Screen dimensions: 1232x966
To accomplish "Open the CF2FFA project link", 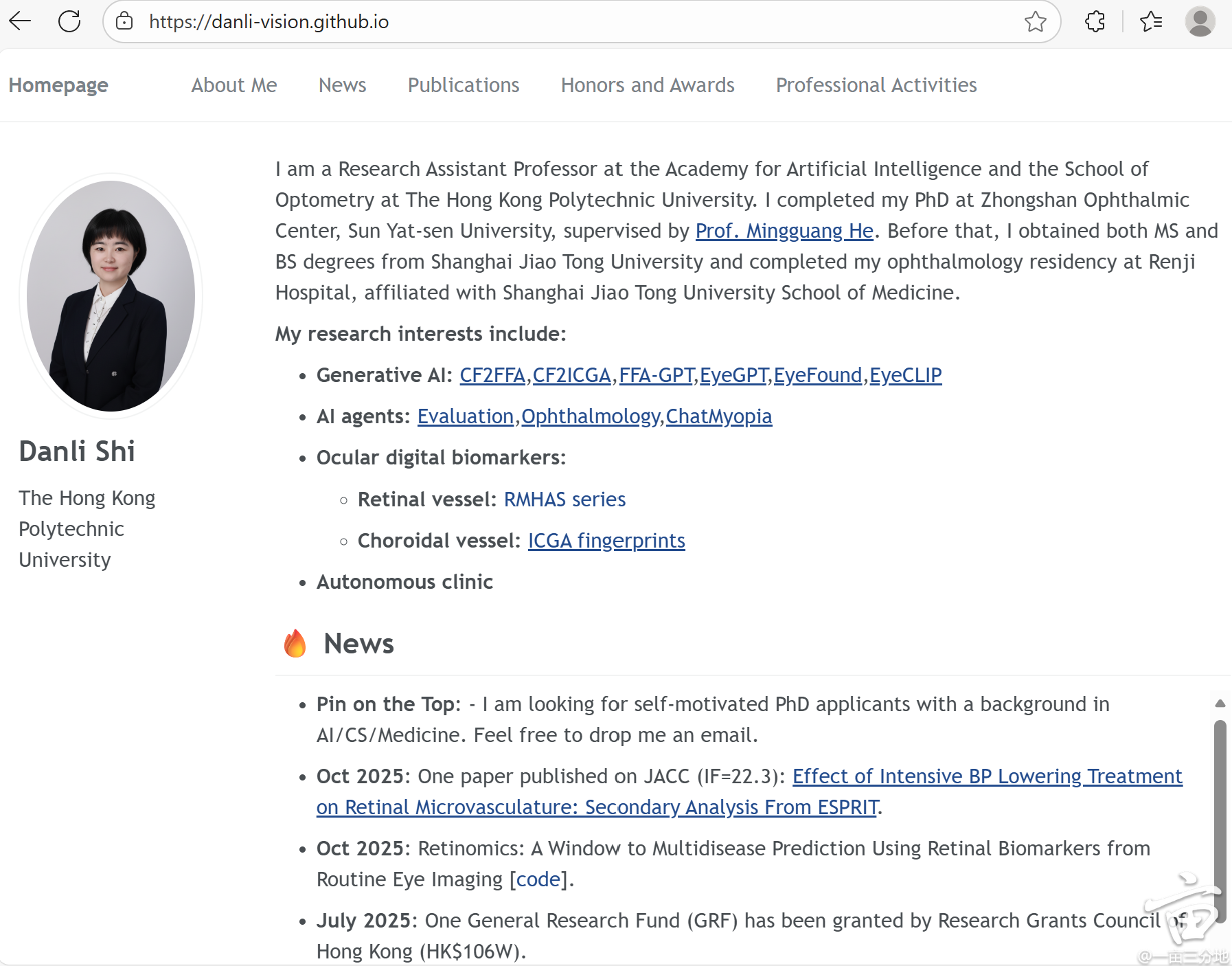I will (492, 375).
